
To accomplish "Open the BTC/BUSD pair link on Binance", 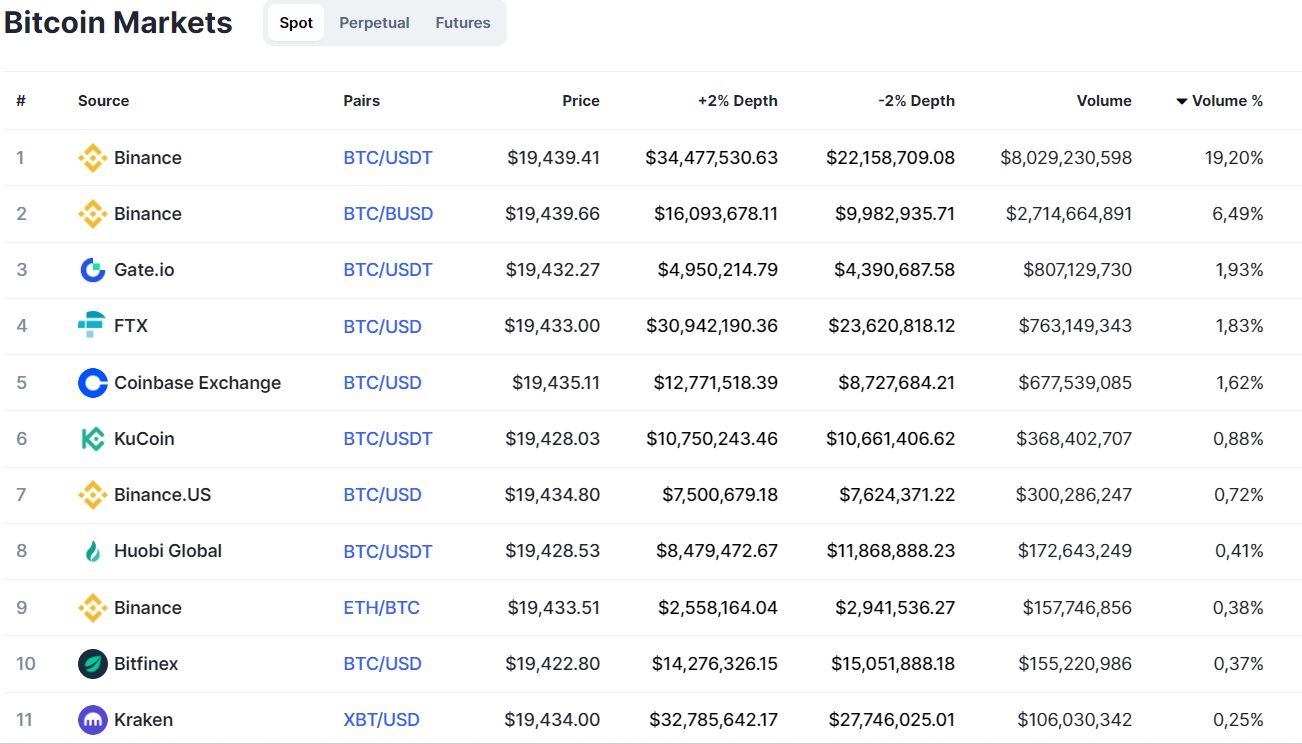I will coord(388,214).
